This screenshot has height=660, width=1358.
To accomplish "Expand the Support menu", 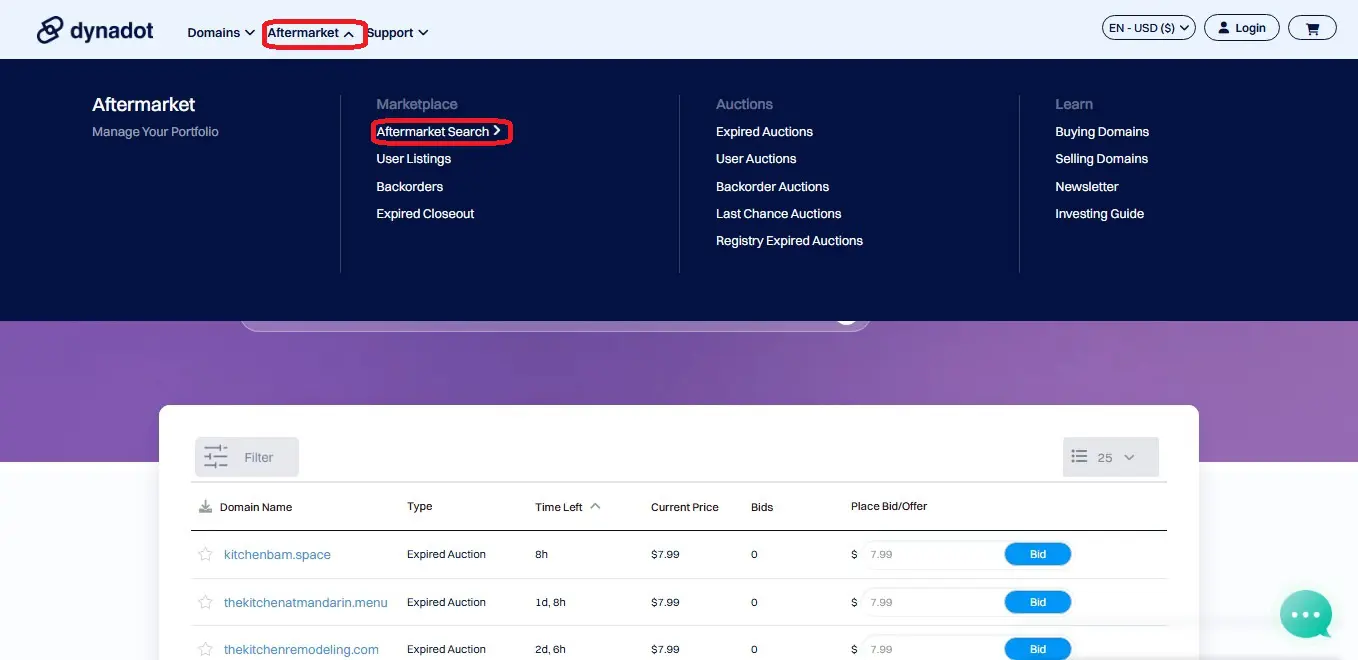I will point(397,33).
